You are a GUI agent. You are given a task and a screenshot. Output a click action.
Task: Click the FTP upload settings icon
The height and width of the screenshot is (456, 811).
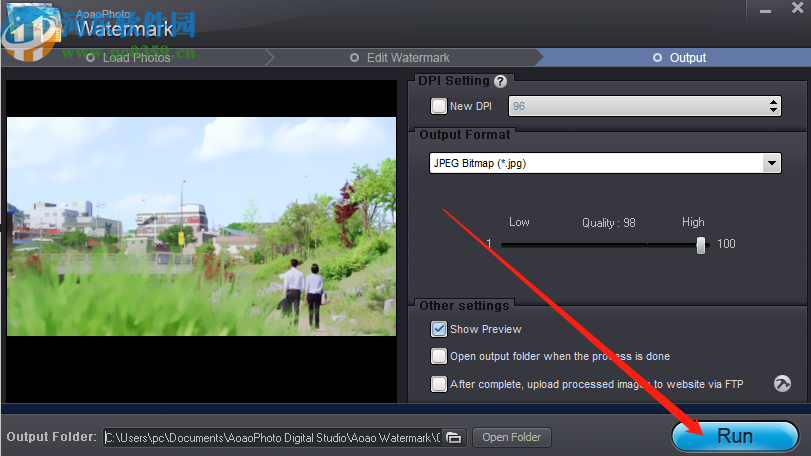tap(782, 384)
